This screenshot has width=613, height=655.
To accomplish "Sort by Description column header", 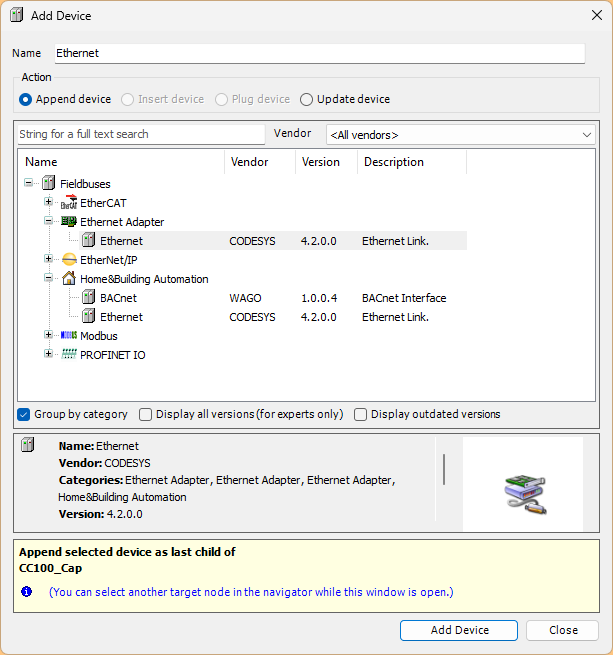I will pyautogui.click(x=412, y=162).
